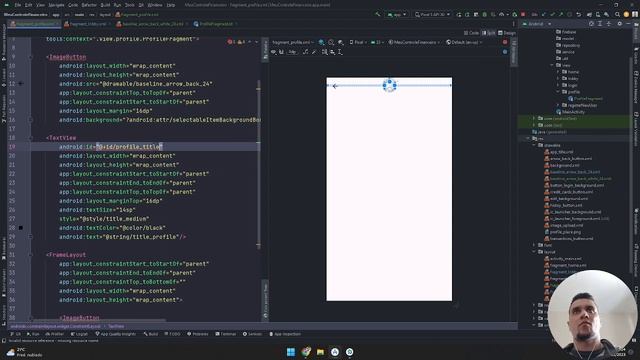640x360 pixels.
Task: Click the red error indicator in design toolbar
Action: [x=505, y=42]
